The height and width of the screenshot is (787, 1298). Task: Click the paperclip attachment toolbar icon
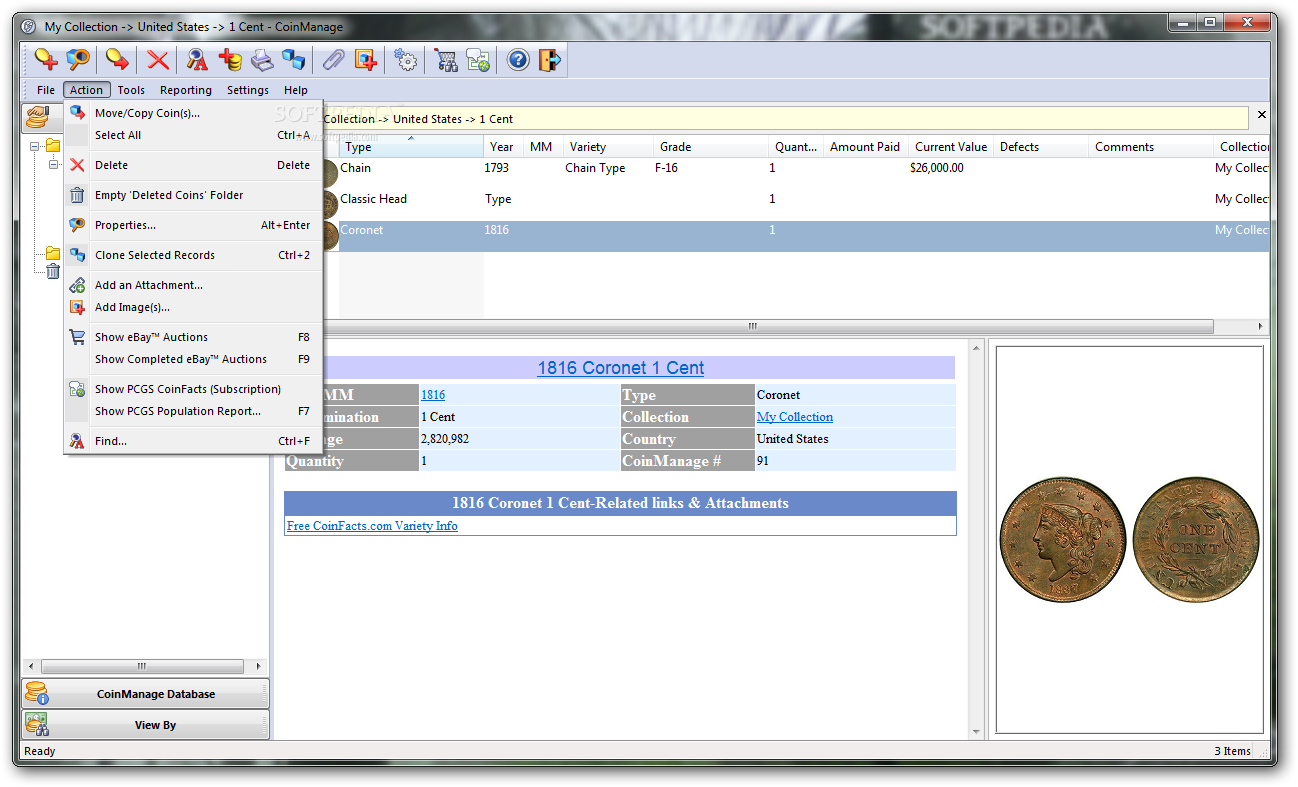pos(333,60)
